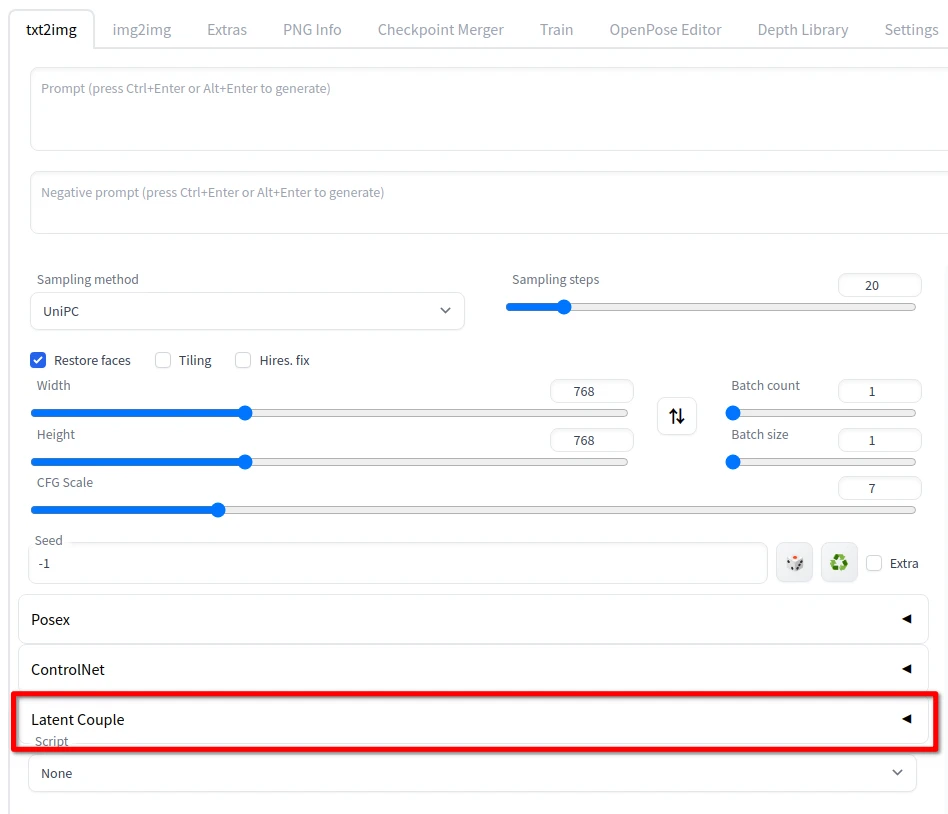
Task: Click the Sampling steps slider handle
Action: tap(564, 307)
